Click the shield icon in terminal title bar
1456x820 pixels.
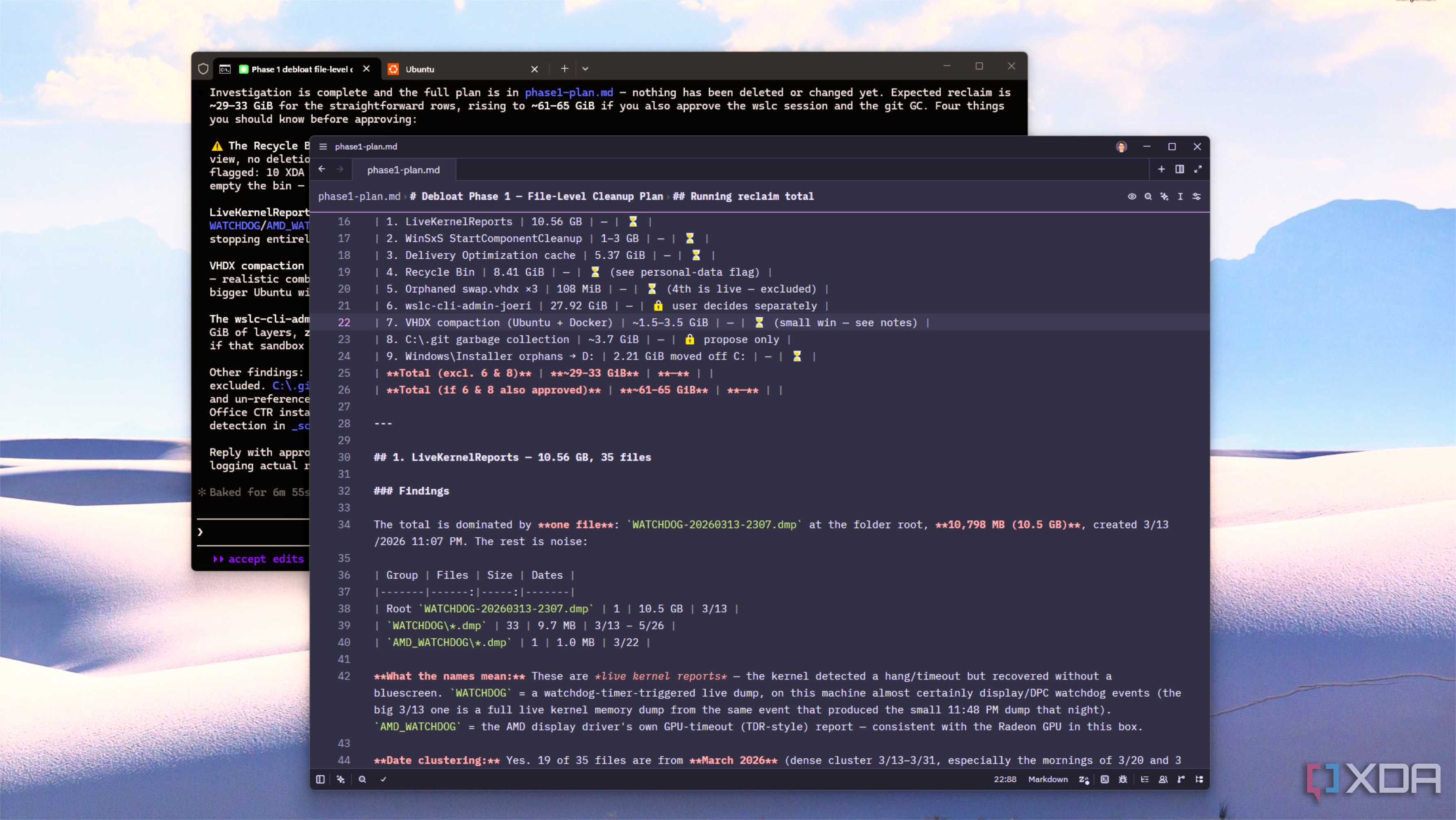tap(204, 69)
